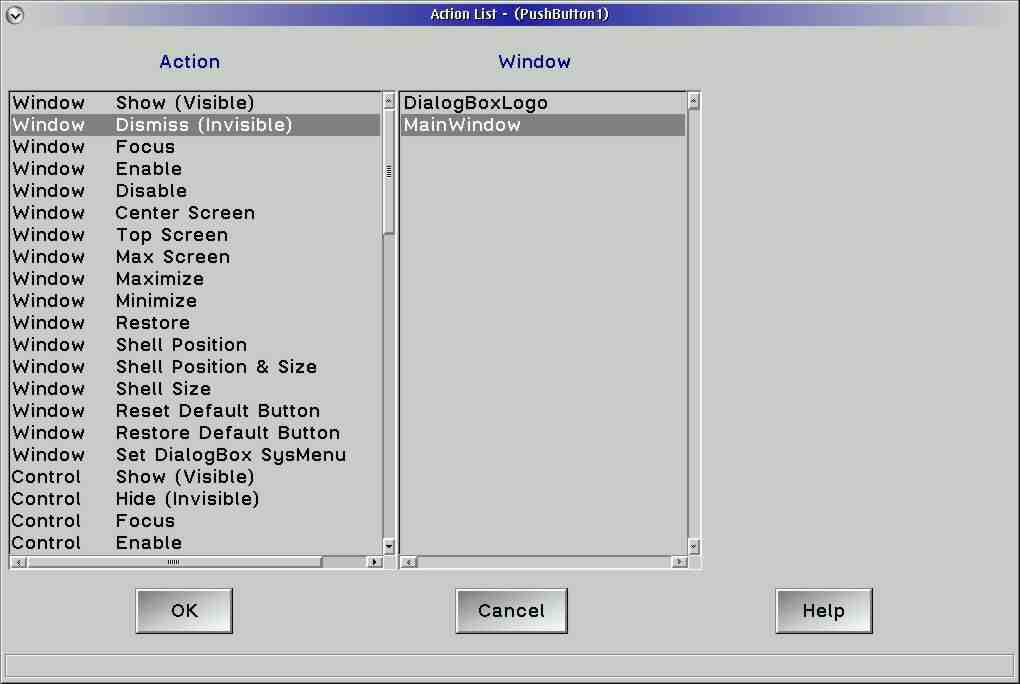
Task: Choose MainWindow in the Window list
Action: click(543, 125)
